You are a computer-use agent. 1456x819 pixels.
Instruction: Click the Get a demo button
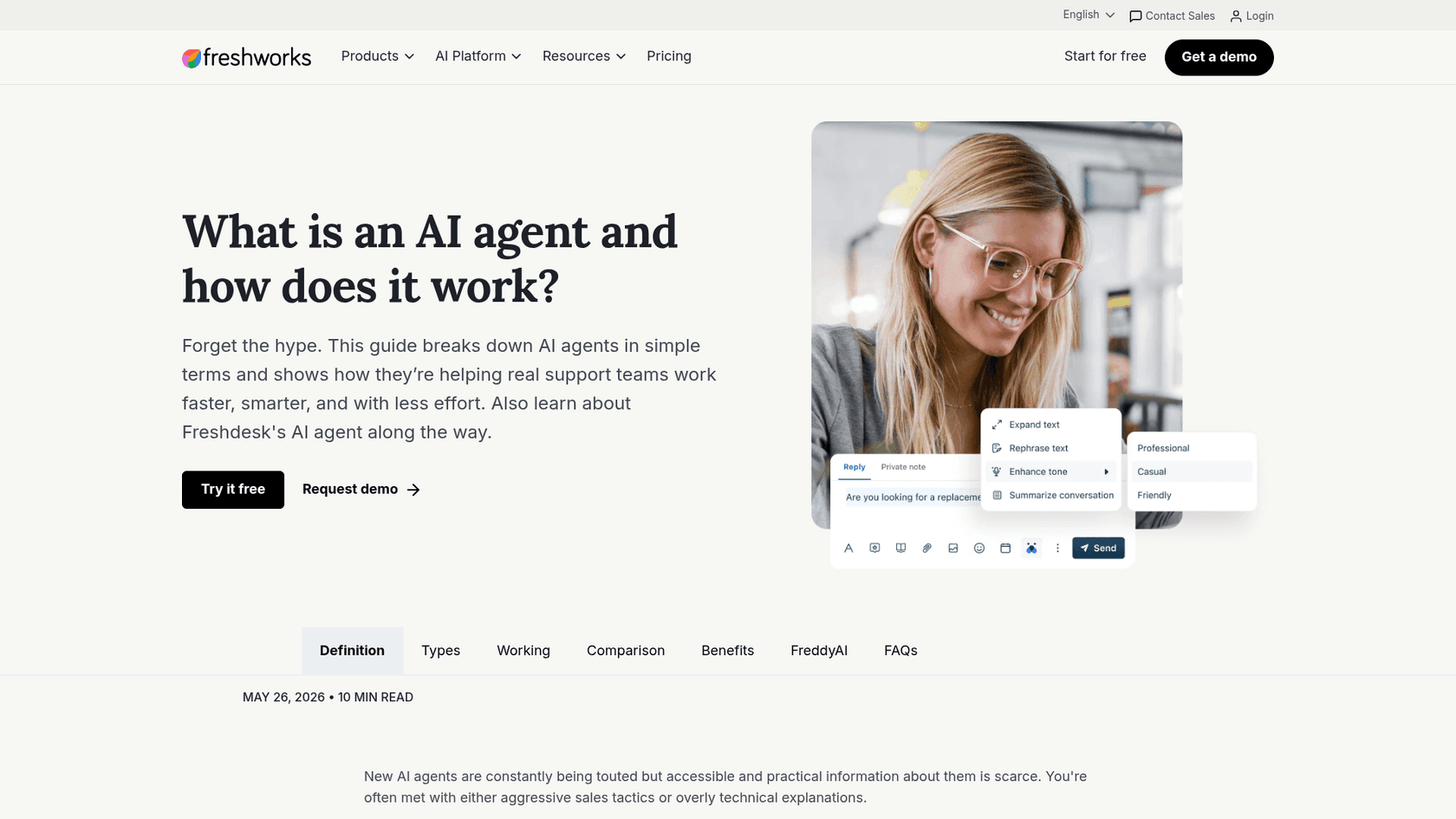click(x=1219, y=57)
